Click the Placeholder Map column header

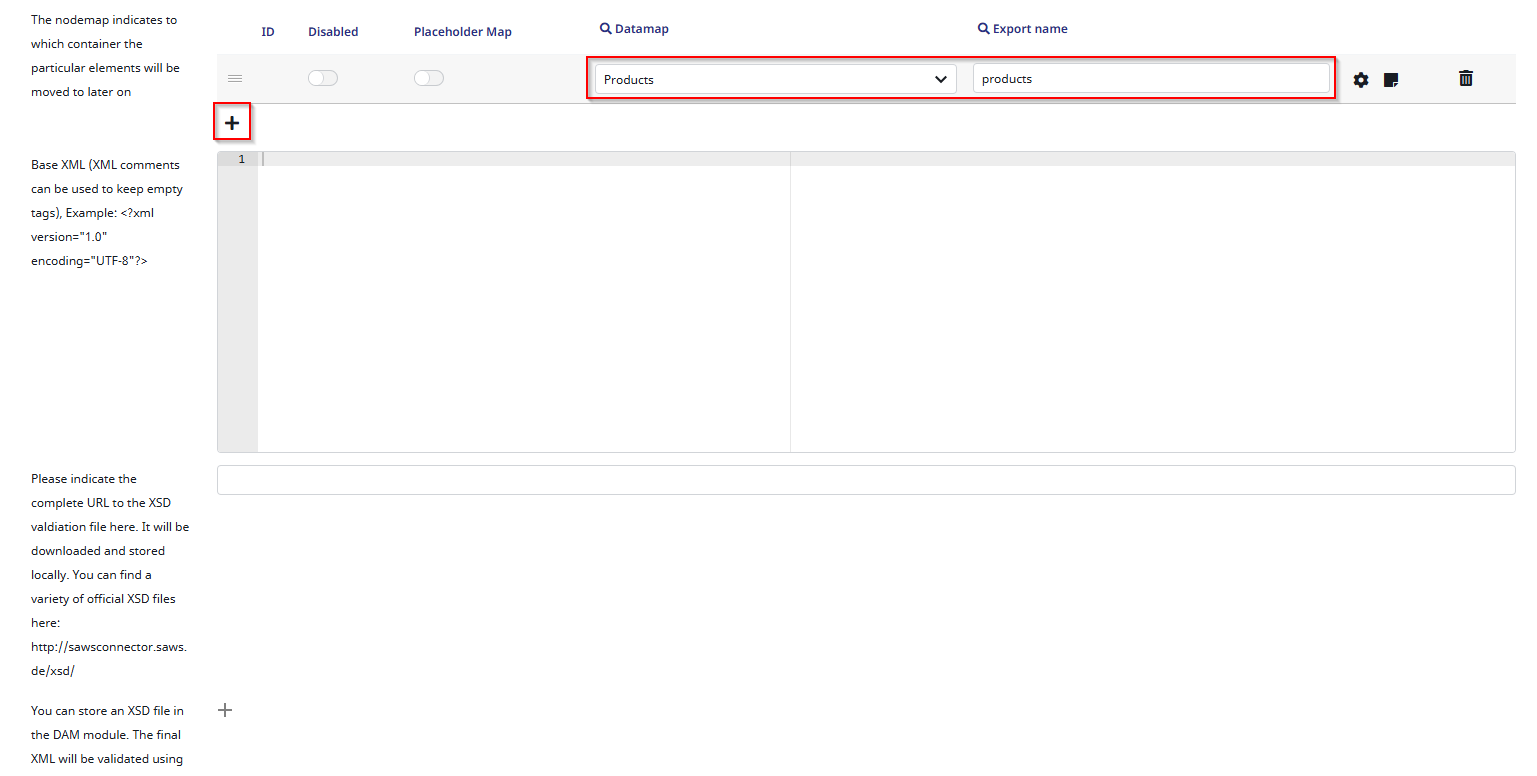[462, 32]
